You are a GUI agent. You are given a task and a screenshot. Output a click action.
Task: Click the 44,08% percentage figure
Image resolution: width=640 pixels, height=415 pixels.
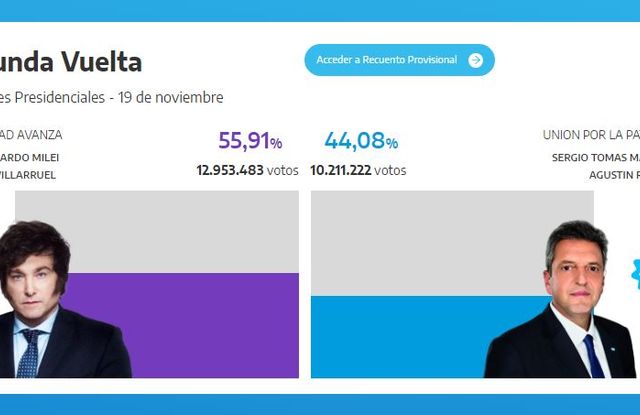click(x=361, y=141)
